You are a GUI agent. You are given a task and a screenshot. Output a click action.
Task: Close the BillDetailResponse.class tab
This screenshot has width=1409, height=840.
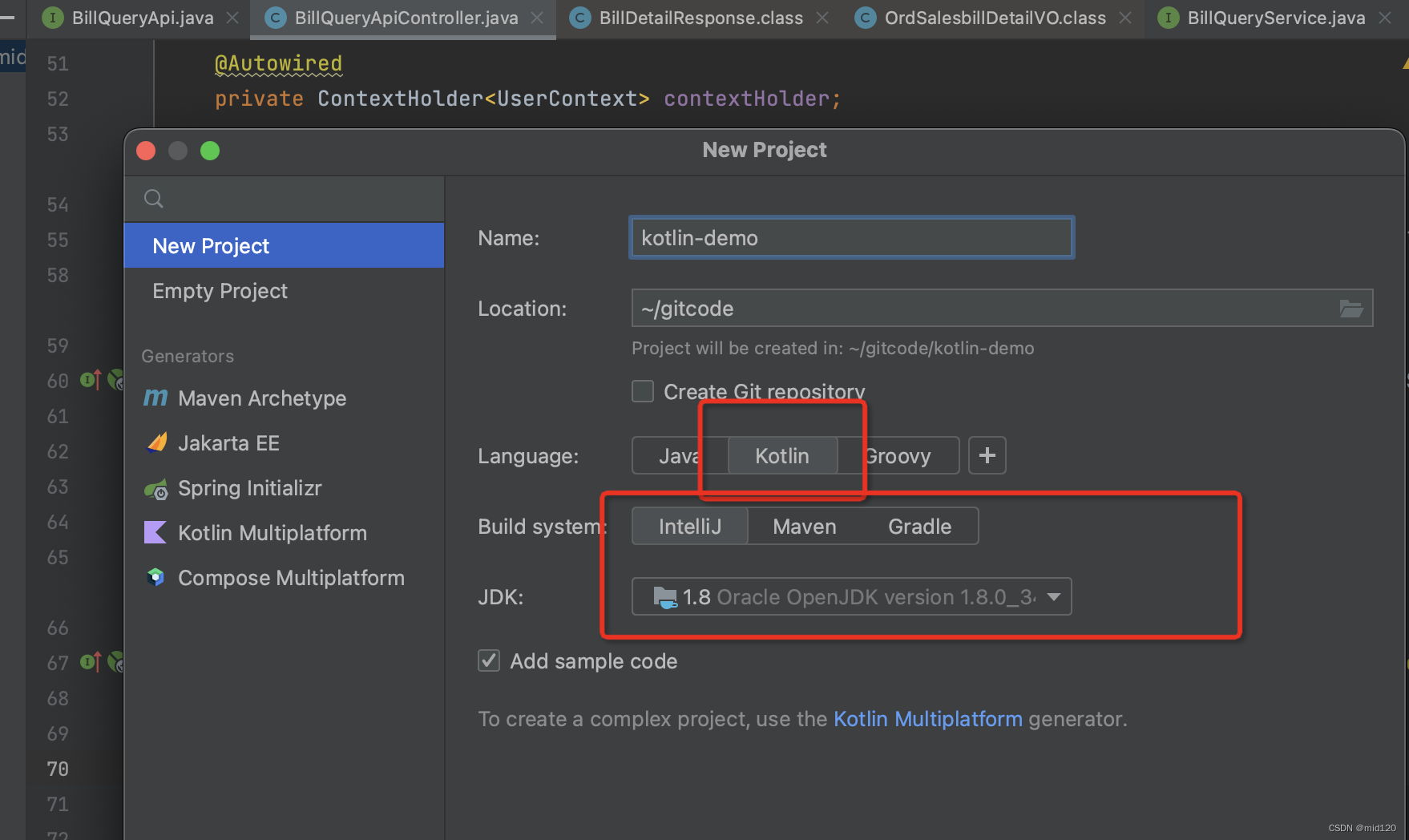pos(822,18)
